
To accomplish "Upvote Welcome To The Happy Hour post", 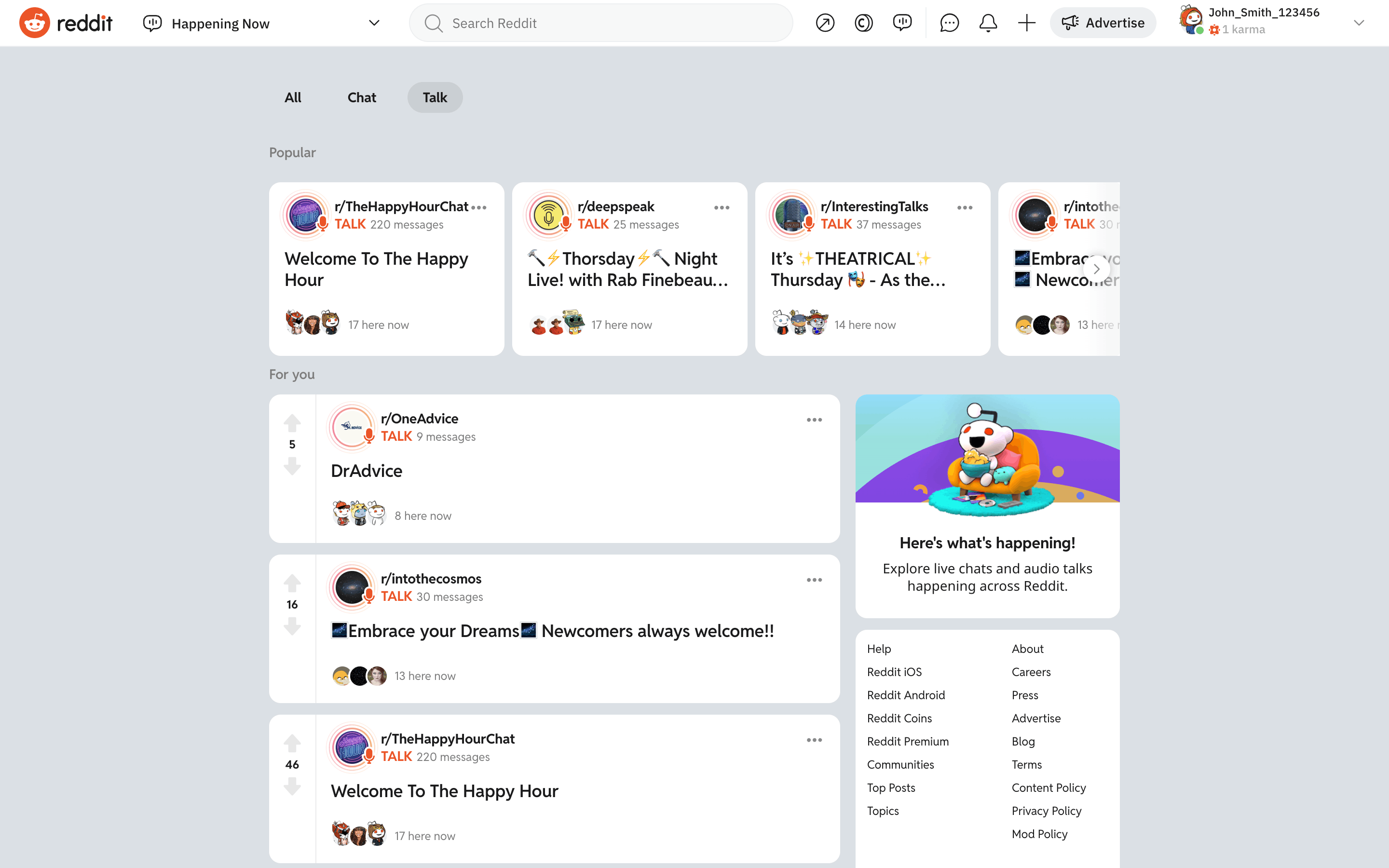I will 292,743.
